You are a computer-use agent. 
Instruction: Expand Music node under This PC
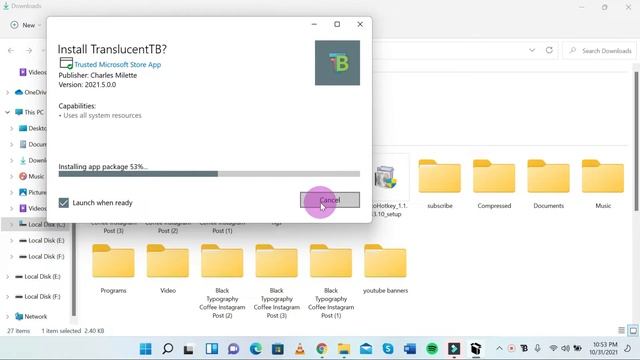click(x=11, y=177)
